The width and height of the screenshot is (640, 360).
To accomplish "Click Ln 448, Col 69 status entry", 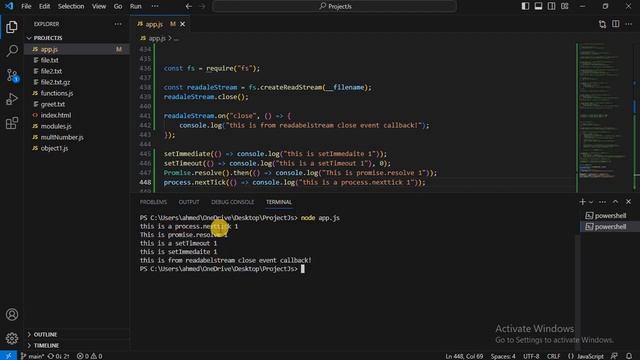I will (x=464, y=356).
